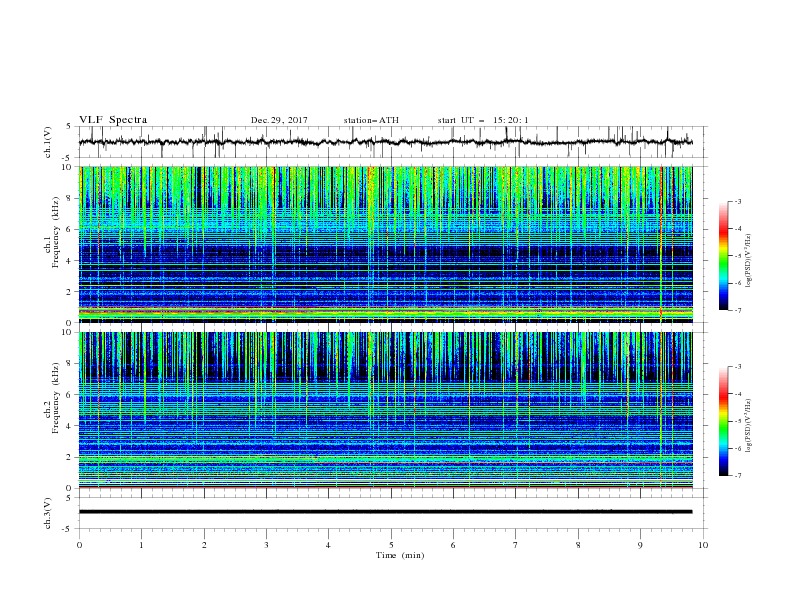The image size is (792, 612).
Task: Click the ch.1 PSD color scale bar
Action: (723, 256)
